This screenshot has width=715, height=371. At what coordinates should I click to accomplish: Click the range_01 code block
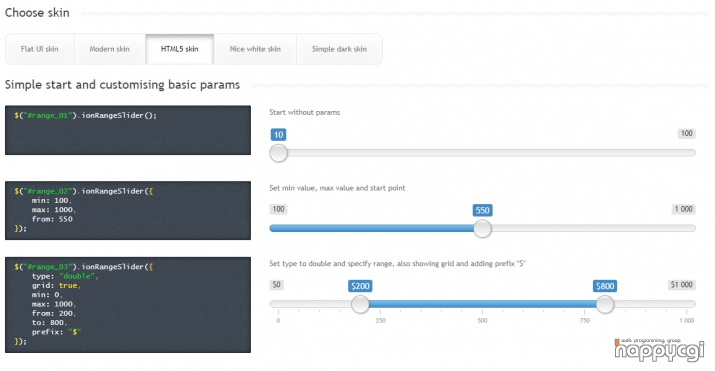coord(128,130)
